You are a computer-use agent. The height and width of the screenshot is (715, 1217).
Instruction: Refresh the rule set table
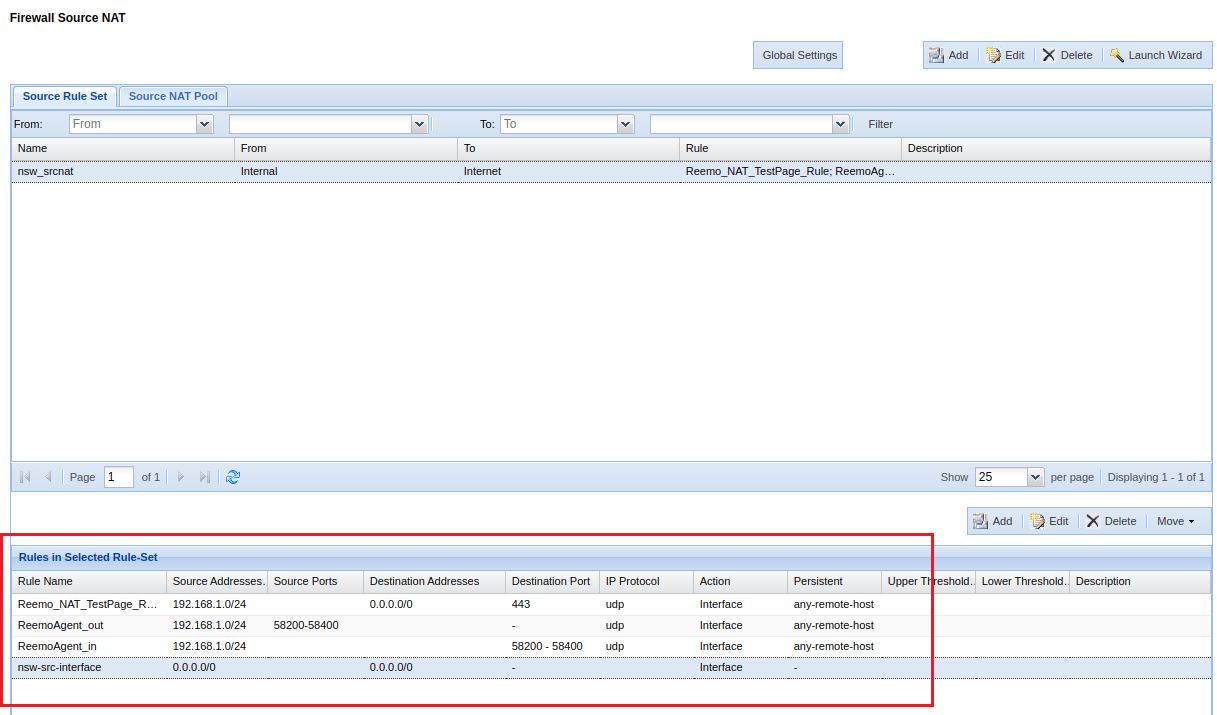click(x=233, y=477)
